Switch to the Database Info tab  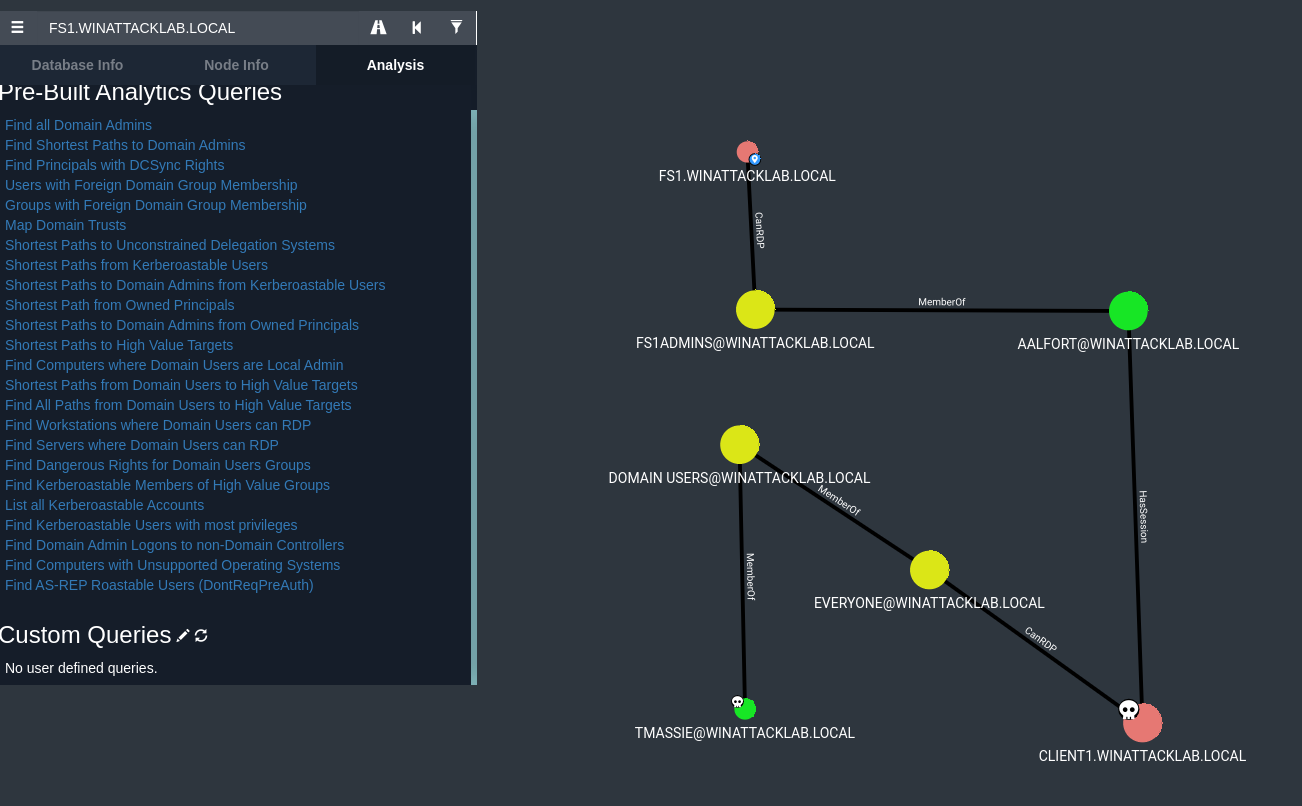[x=77, y=65]
